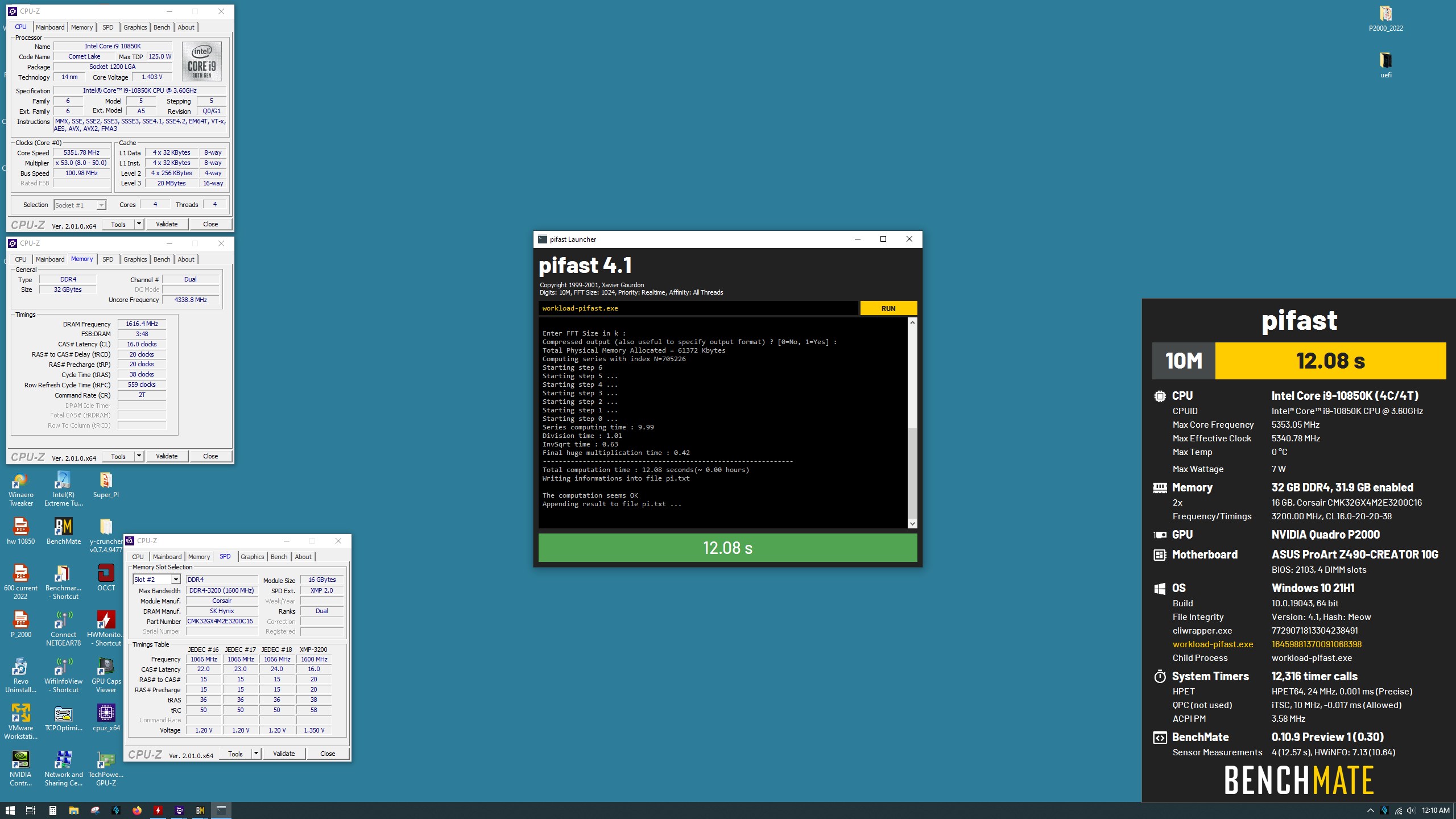
Task: Show hidden system tray icons chevron
Action: pyautogui.click(x=1371, y=810)
